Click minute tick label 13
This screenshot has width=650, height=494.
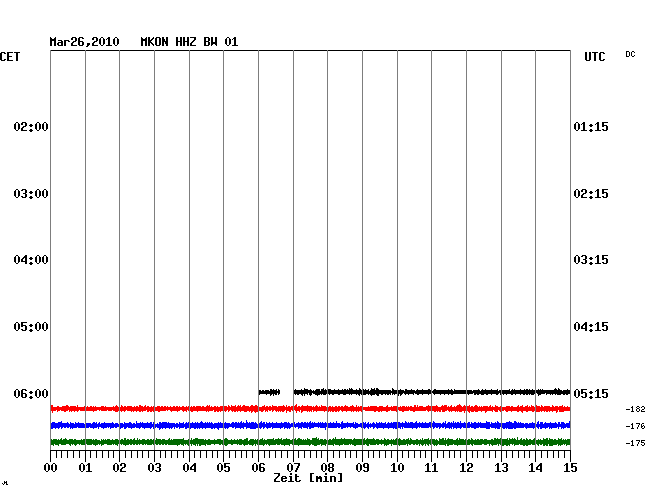point(501,468)
